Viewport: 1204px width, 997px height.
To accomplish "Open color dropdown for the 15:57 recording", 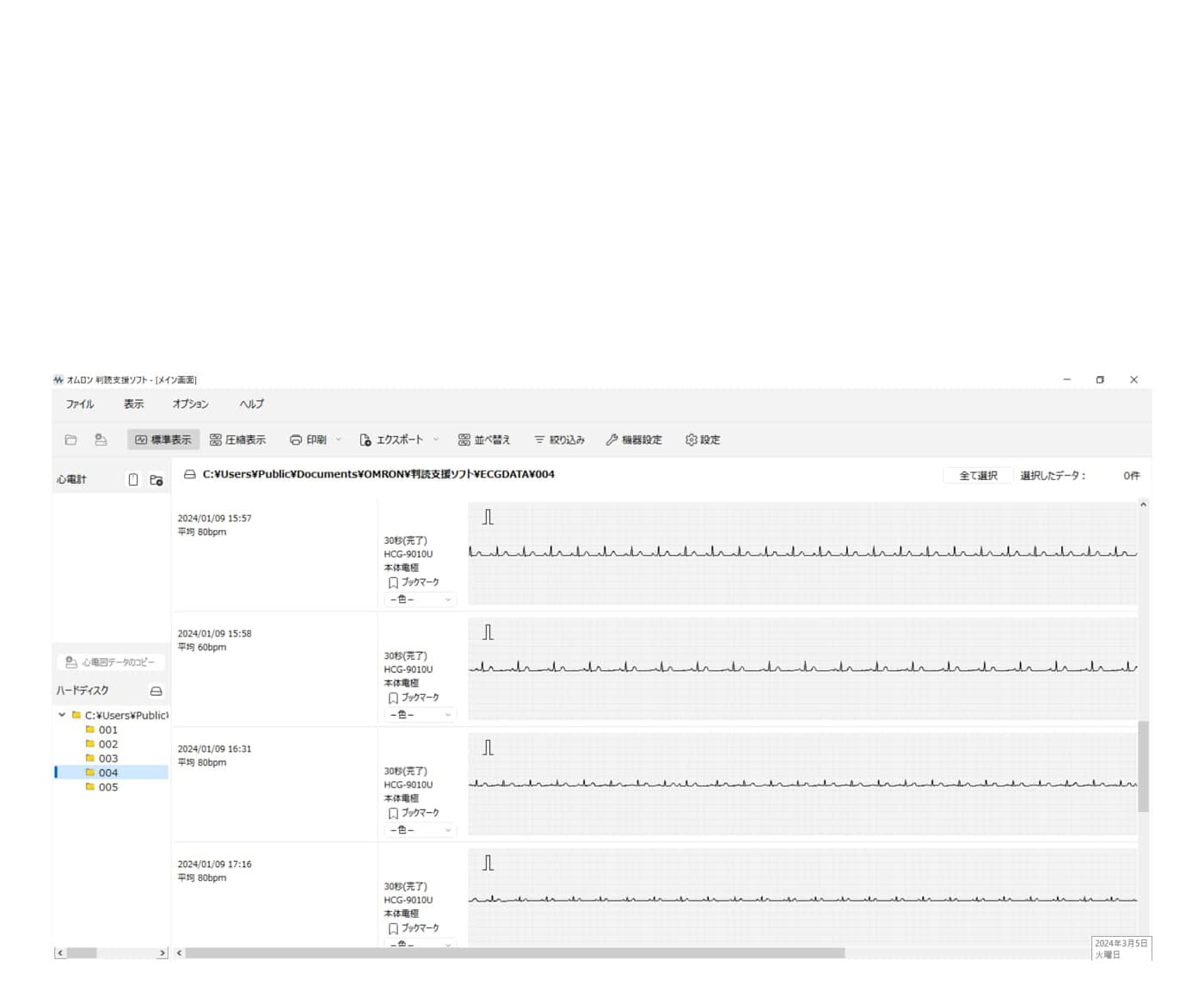I will [x=420, y=600].
